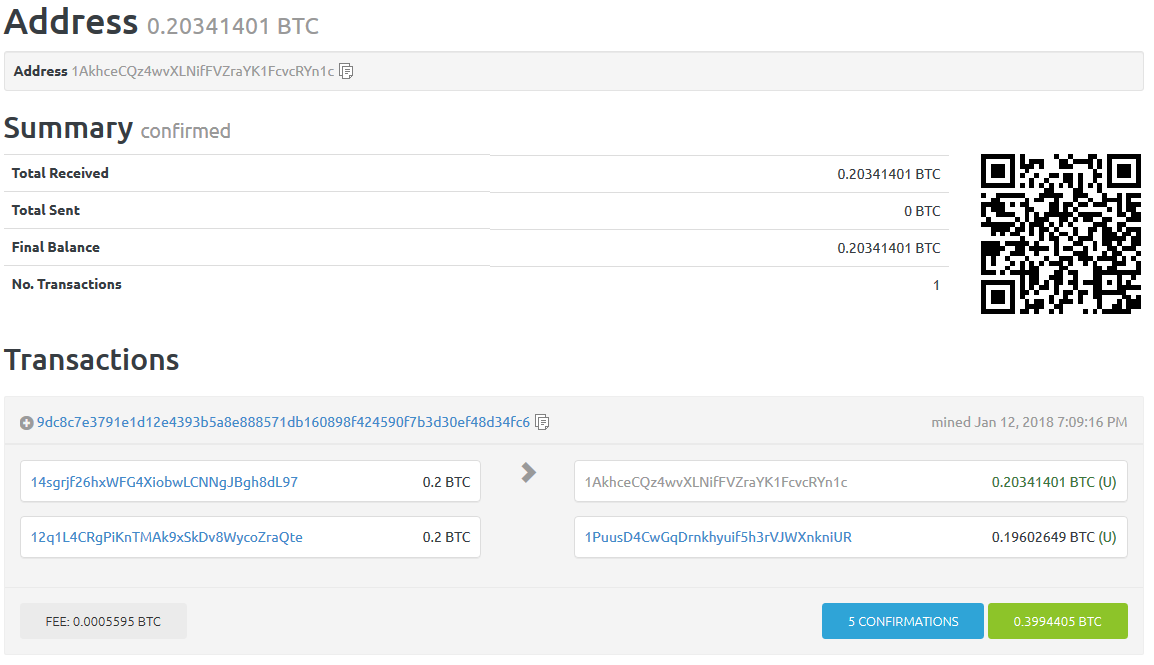Click the Total Sent row label
This screenshot has height=665, width=1154.
click(46, 210)
